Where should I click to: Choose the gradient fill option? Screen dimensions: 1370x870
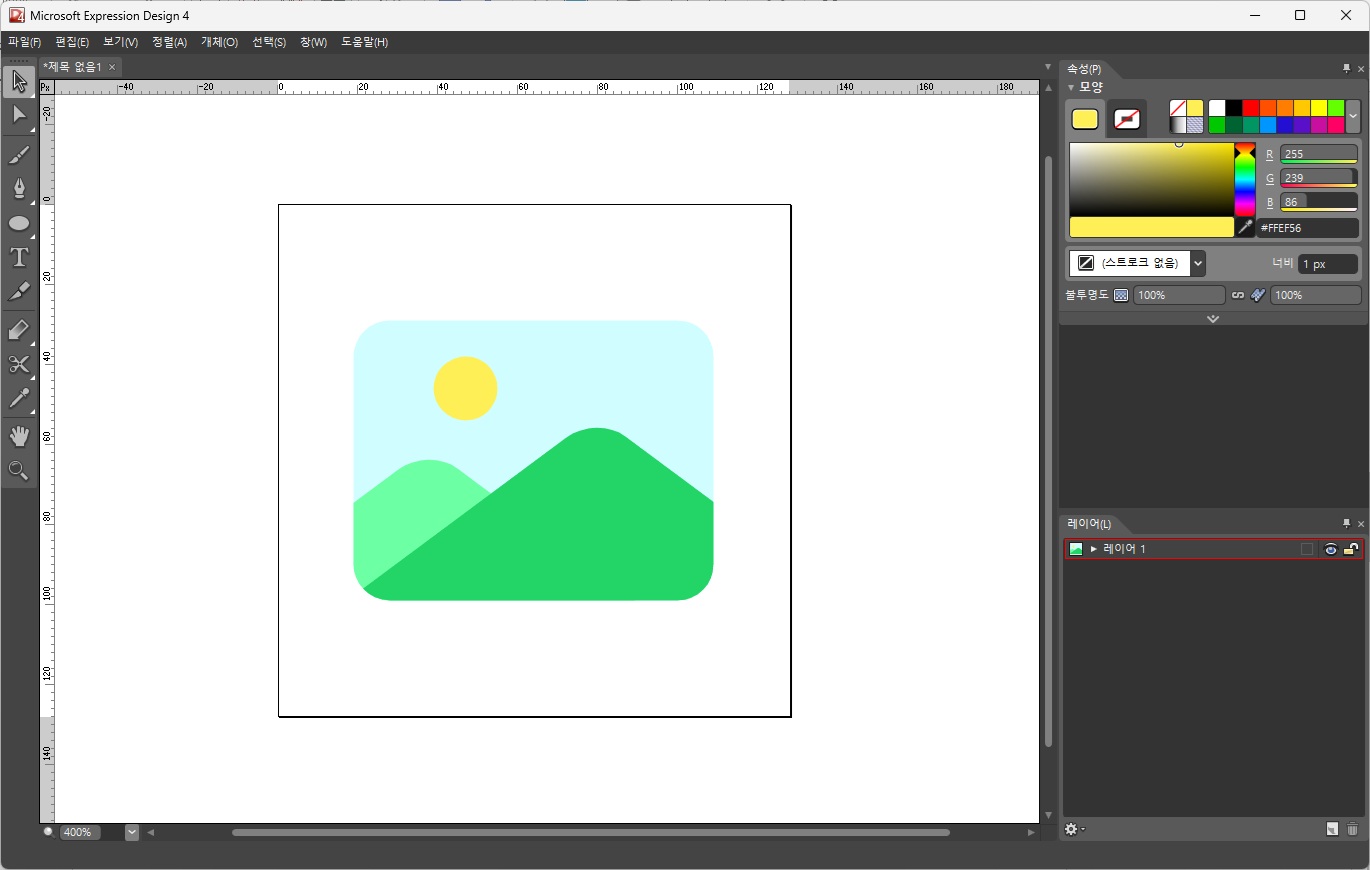[x=1178, y=125]
